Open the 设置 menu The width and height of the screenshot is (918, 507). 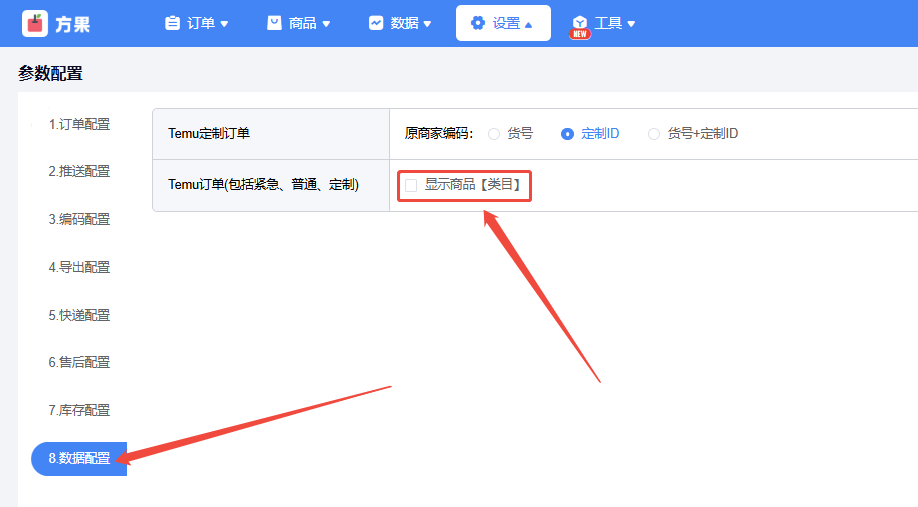click(x=503, y=23)
